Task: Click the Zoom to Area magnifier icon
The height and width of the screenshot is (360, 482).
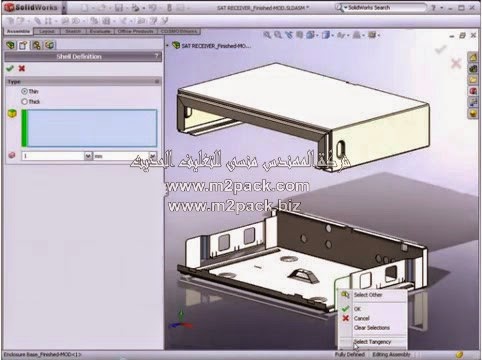Action: (x=278, y=35)
